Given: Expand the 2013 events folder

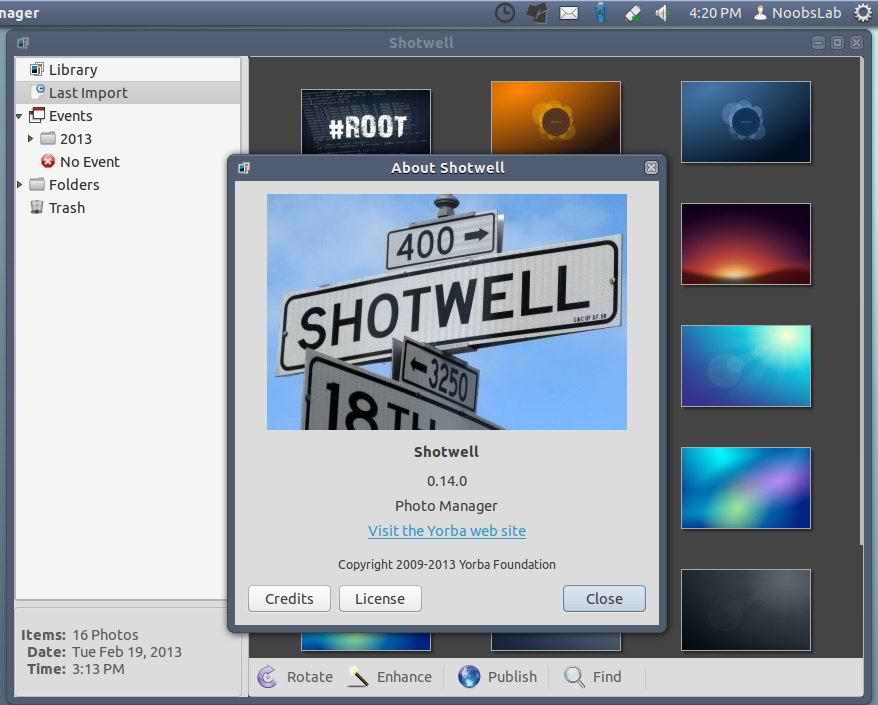Looking at the screenshot, I should tap(31, 138).
